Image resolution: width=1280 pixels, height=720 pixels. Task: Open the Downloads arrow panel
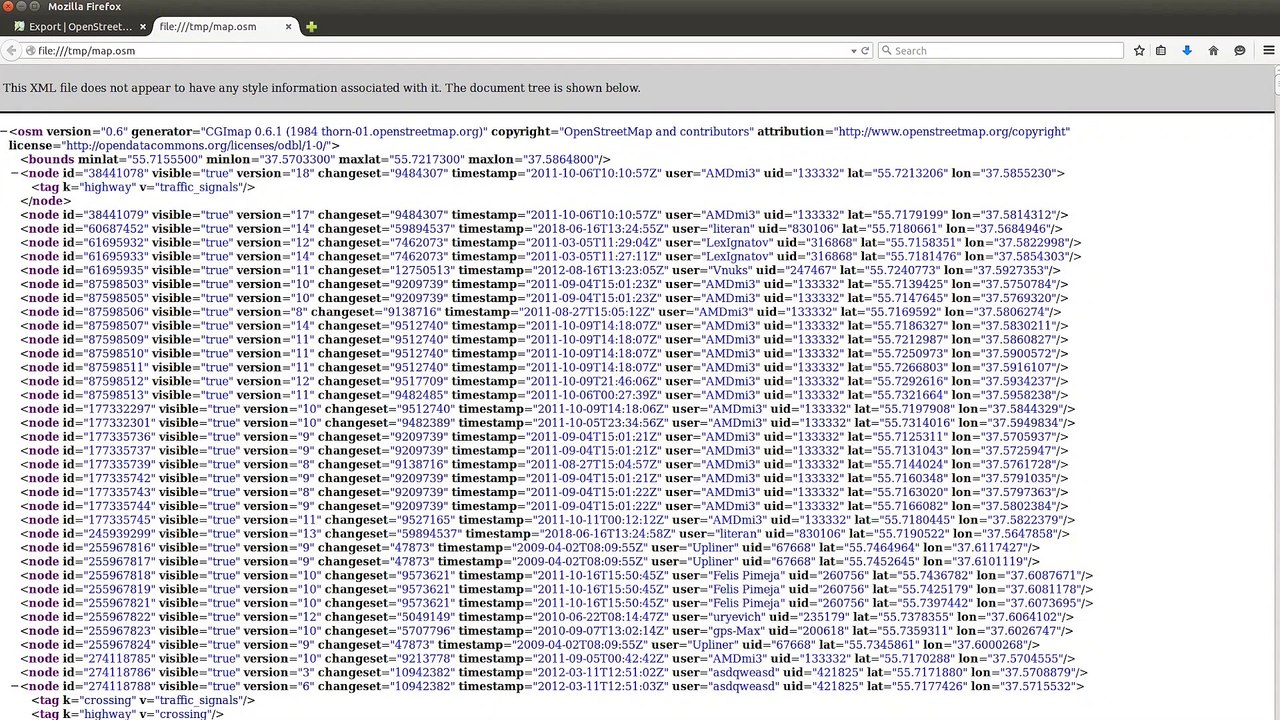[x=1187, y=51]
